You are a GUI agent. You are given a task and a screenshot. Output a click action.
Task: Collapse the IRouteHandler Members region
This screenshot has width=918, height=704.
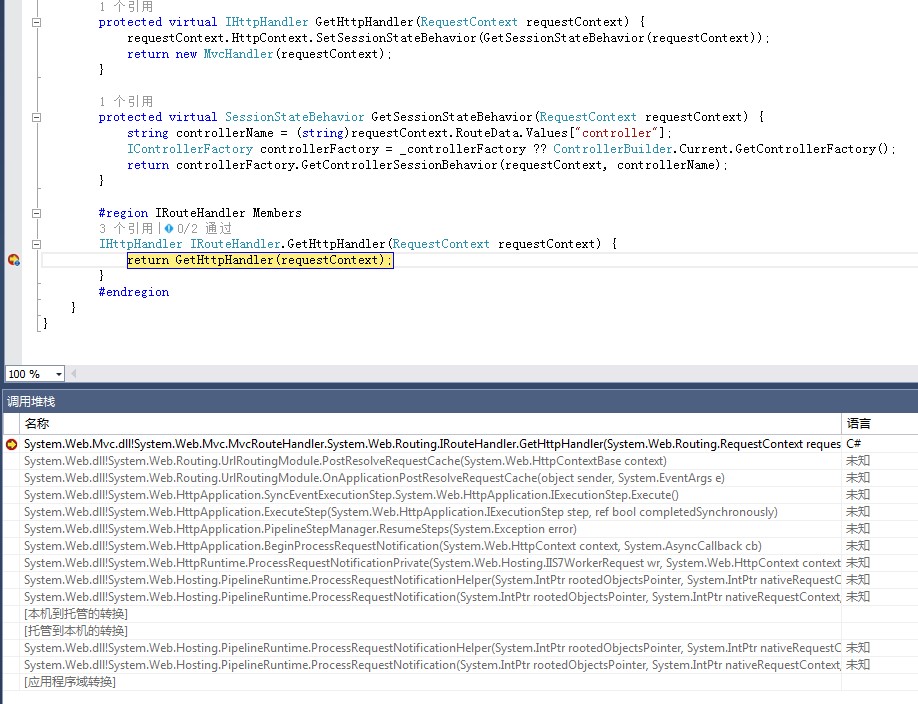tap(36, 213)
